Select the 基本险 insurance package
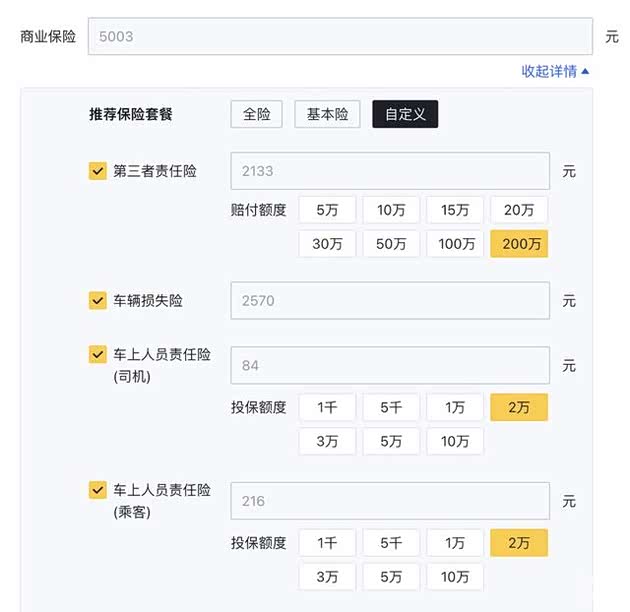 (x=327, y=114)
